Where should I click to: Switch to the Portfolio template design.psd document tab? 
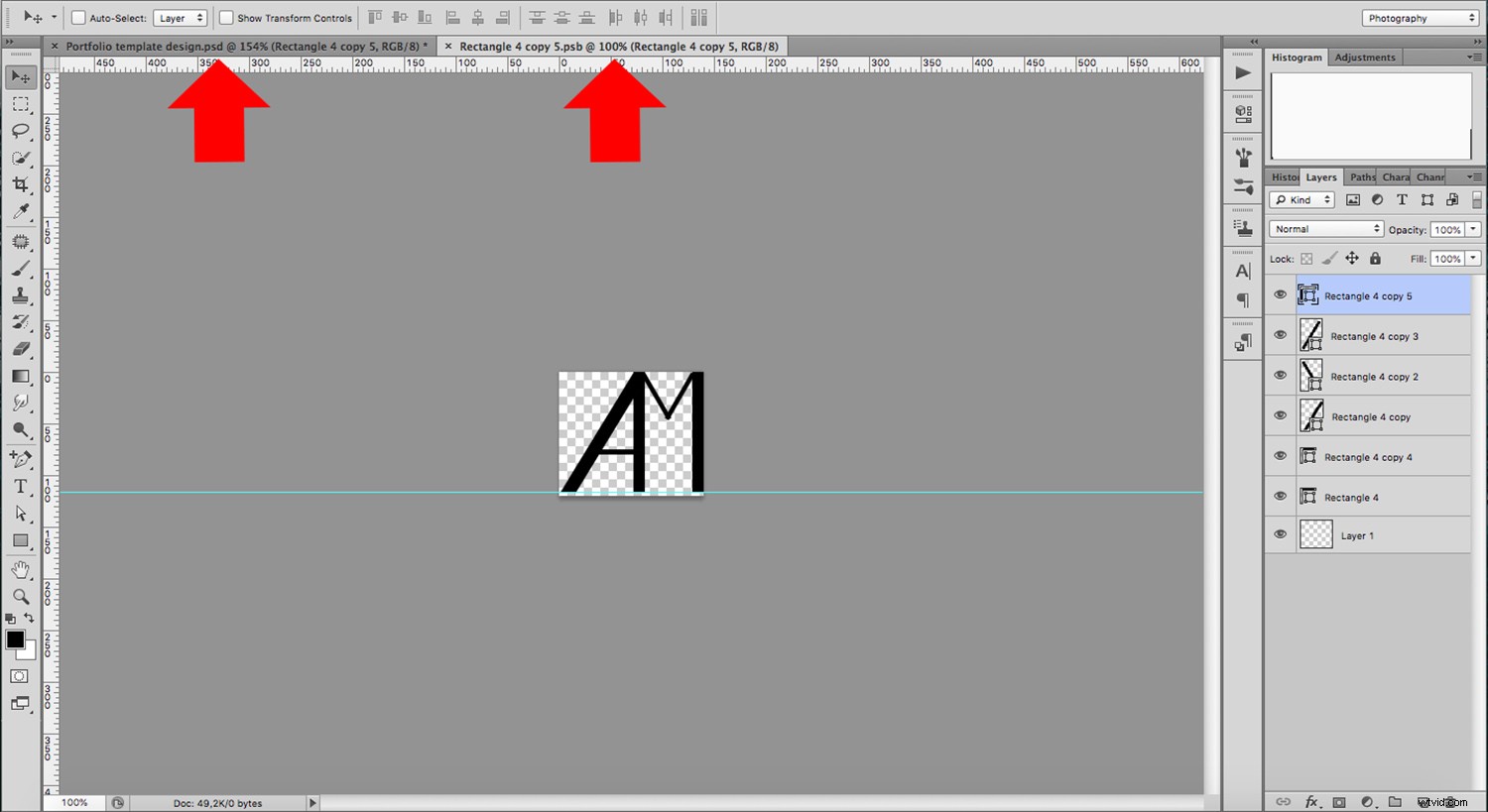[238, 46]
